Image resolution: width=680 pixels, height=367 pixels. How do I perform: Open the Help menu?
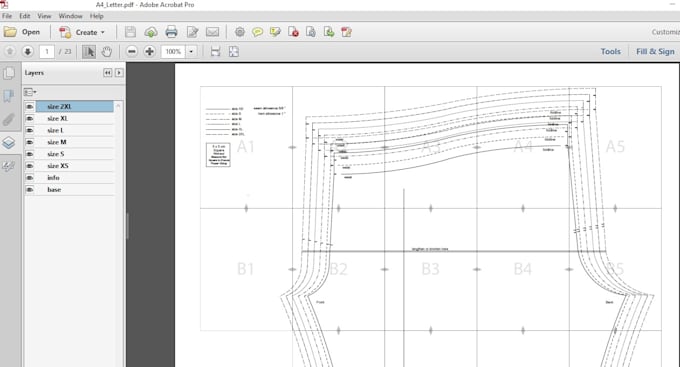coord(96,16)
